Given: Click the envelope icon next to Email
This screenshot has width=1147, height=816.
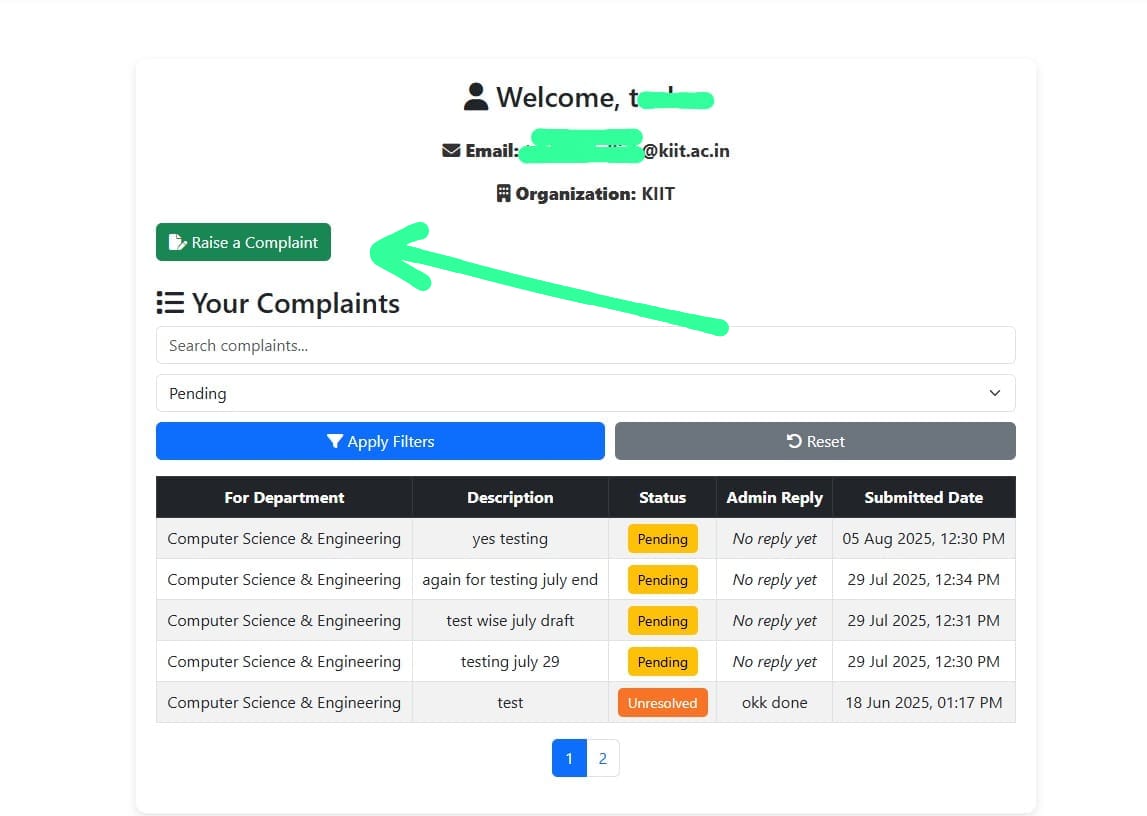Looking at the screenshot, I should [x=451, y=151].
